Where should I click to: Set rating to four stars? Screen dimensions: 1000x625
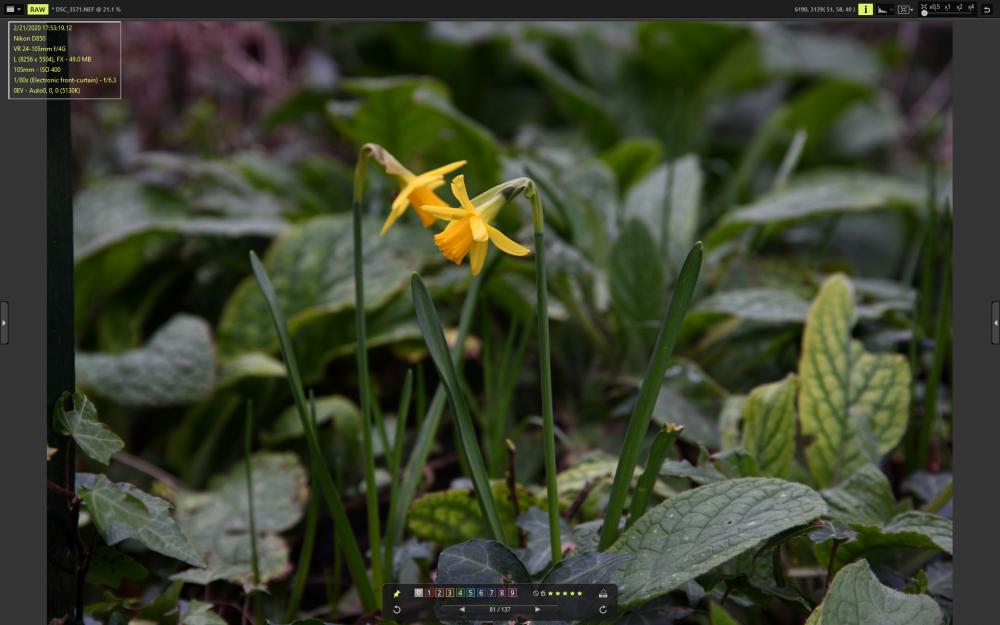[x=572, y=594]
